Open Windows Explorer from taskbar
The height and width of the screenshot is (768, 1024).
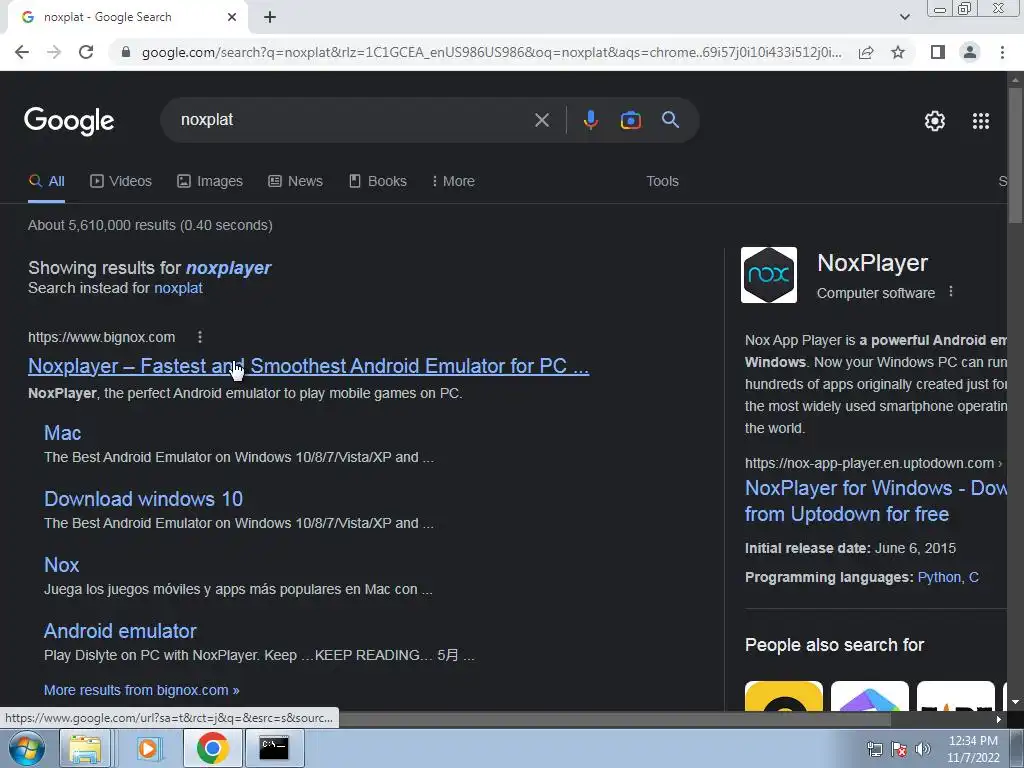[x=86, y=748]
